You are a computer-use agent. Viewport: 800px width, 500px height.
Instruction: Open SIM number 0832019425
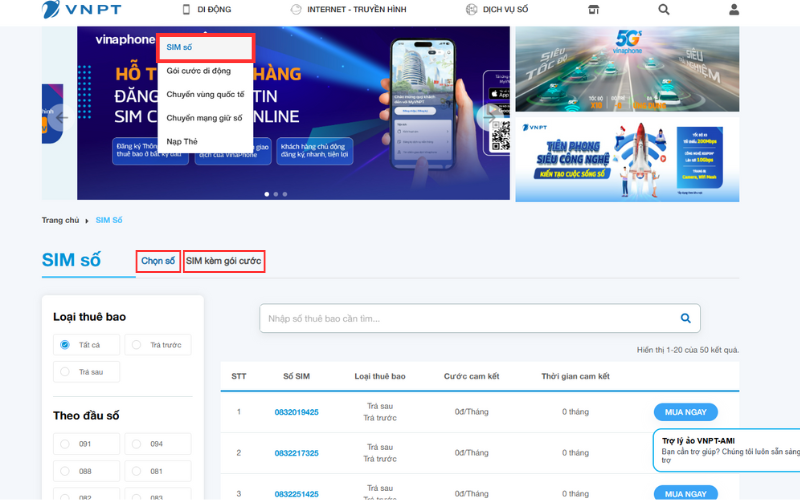[x=296, y=412]
